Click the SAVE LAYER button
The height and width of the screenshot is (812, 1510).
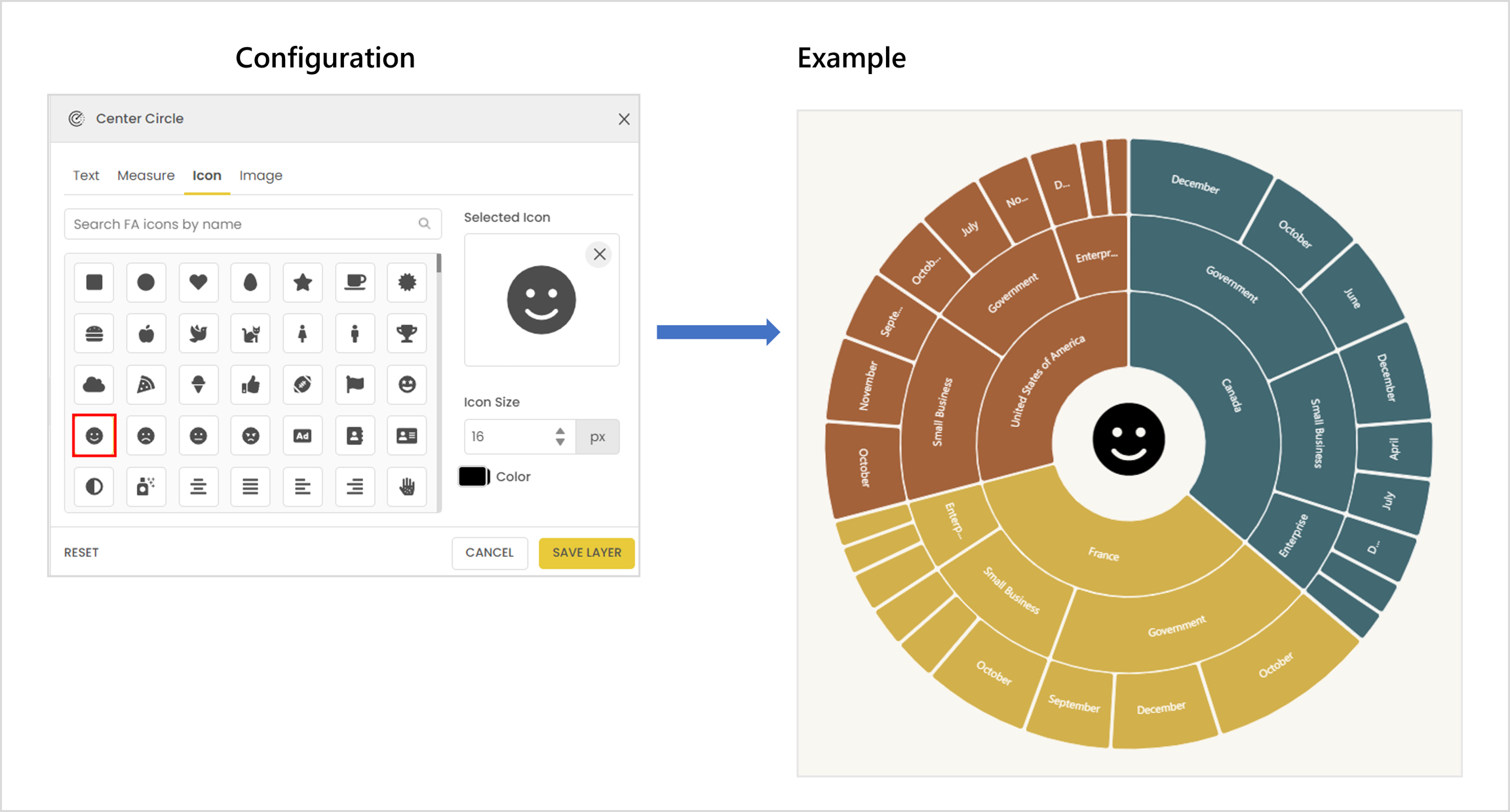pyautogui.click(x=586, y=552)
